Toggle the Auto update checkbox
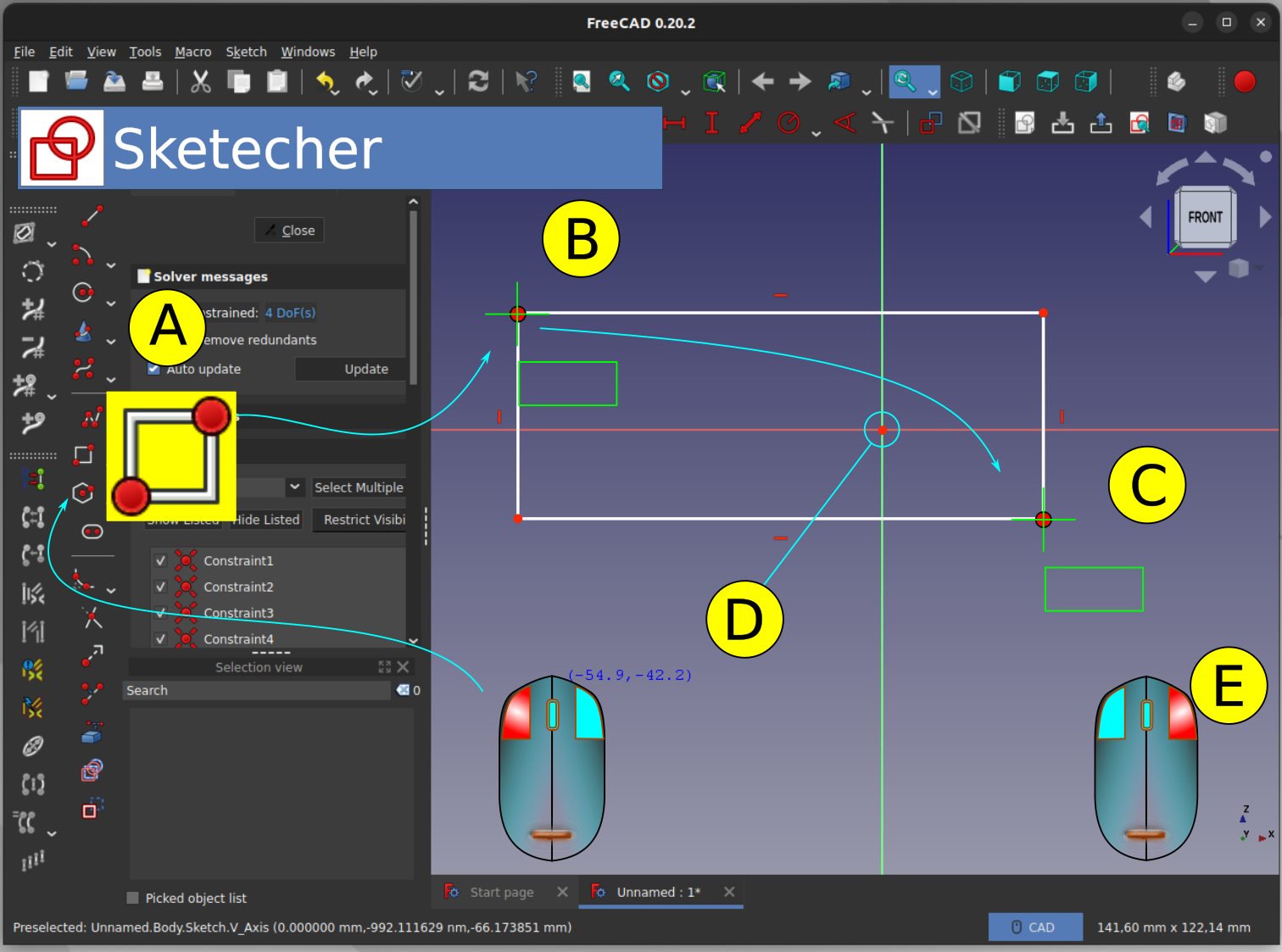 point(154,369)
